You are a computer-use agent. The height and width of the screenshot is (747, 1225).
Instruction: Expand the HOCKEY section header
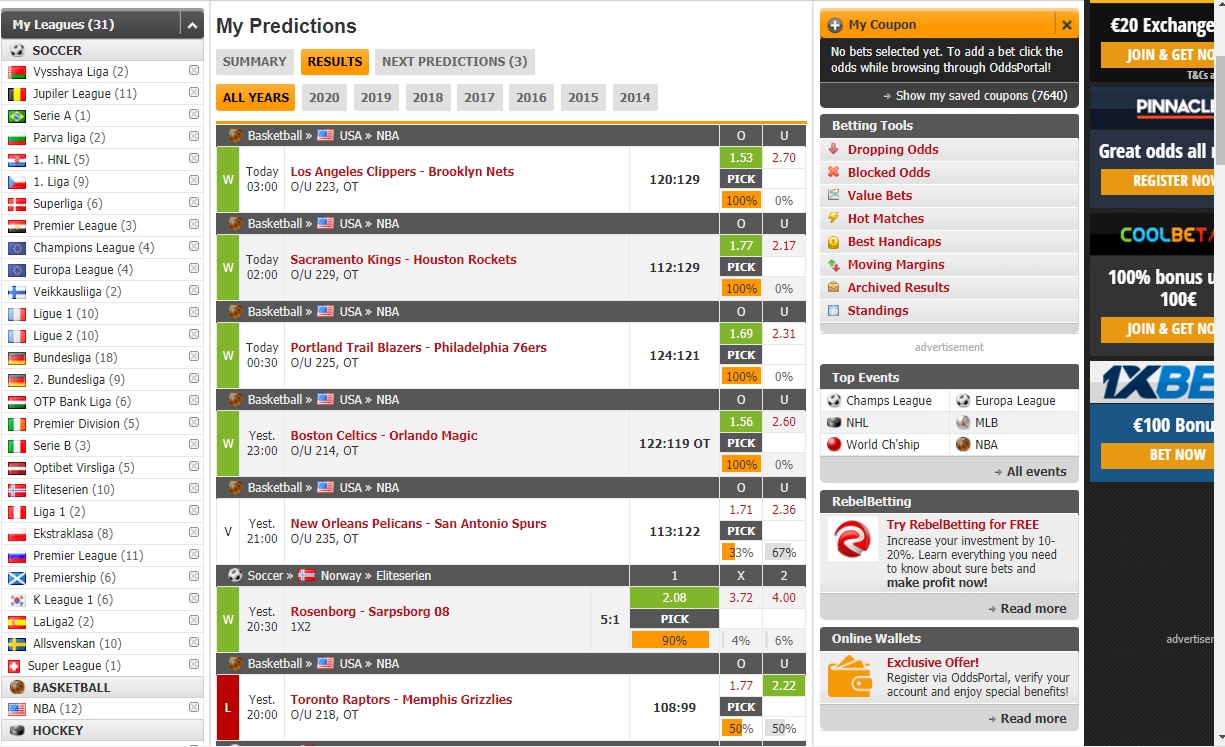[x=104, y=730]
